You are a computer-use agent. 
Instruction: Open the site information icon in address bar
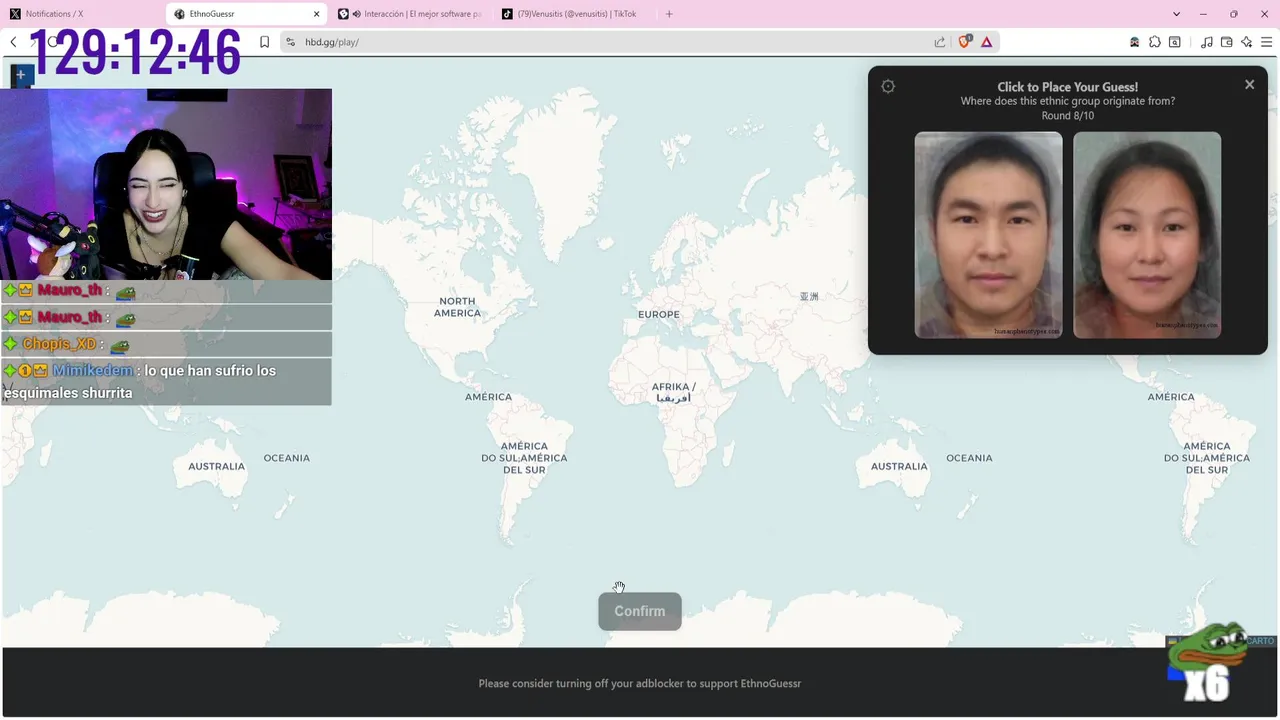pos(290,42)
